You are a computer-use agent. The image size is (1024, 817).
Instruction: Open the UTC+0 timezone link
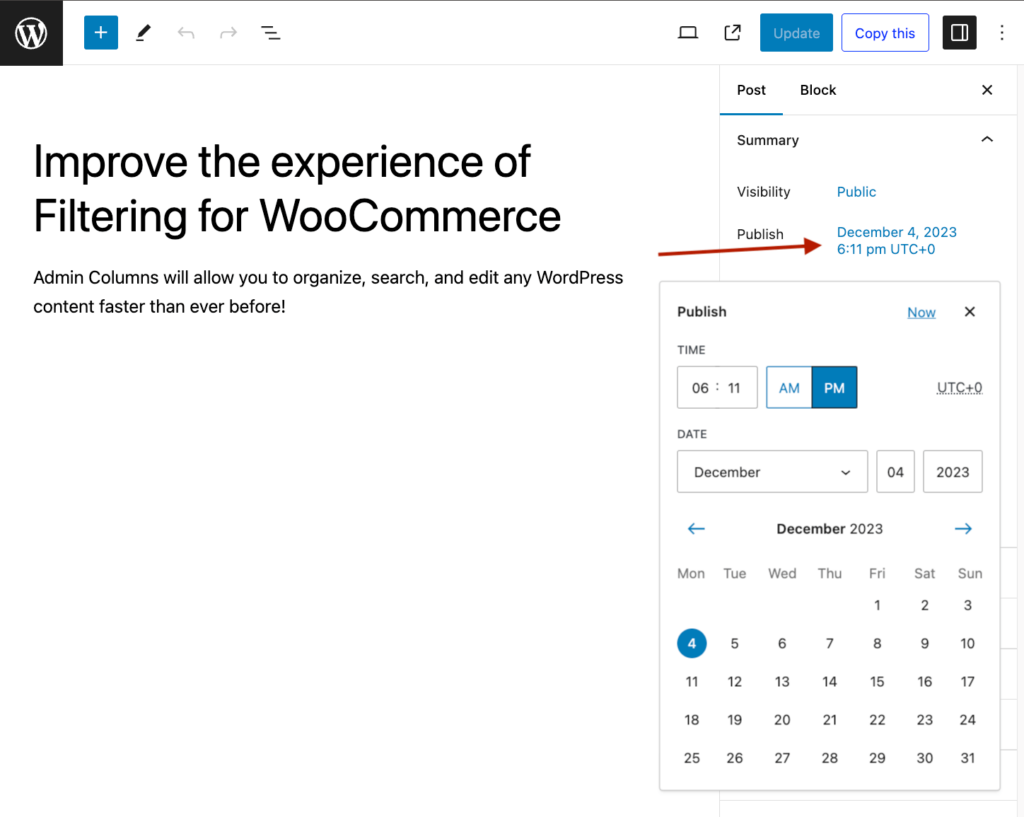(x=959, y=387)
